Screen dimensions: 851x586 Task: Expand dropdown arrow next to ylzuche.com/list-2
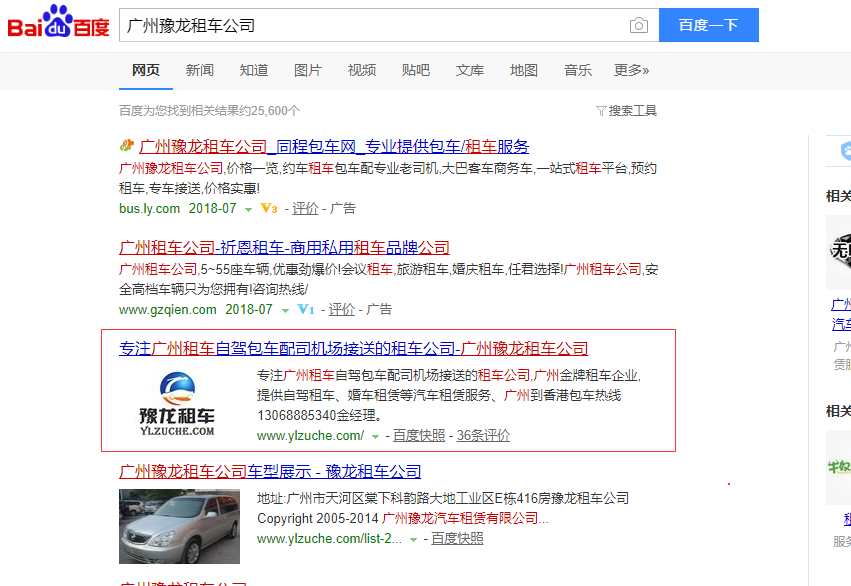tap(414, 540)
